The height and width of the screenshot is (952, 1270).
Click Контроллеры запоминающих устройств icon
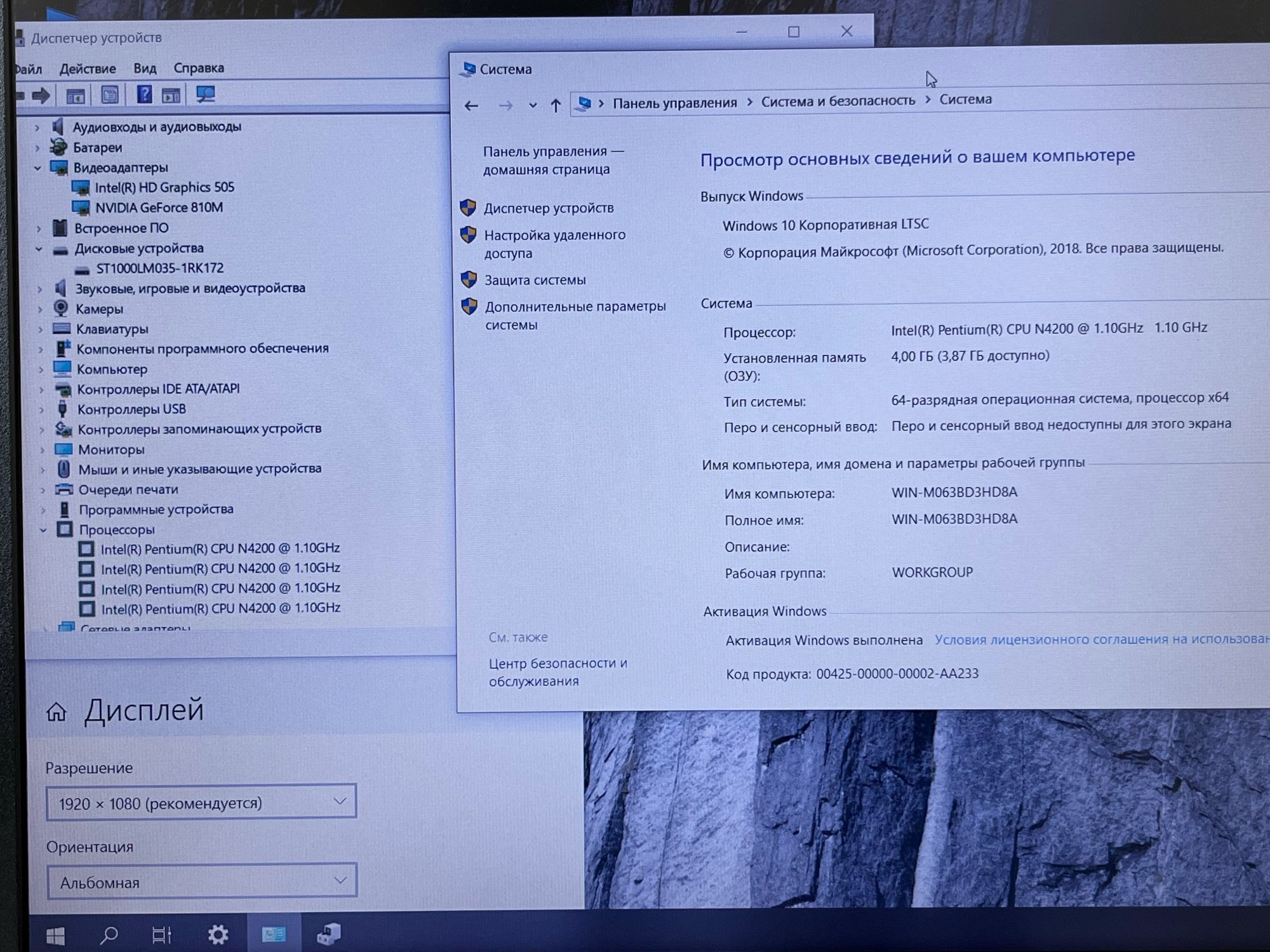63,430
